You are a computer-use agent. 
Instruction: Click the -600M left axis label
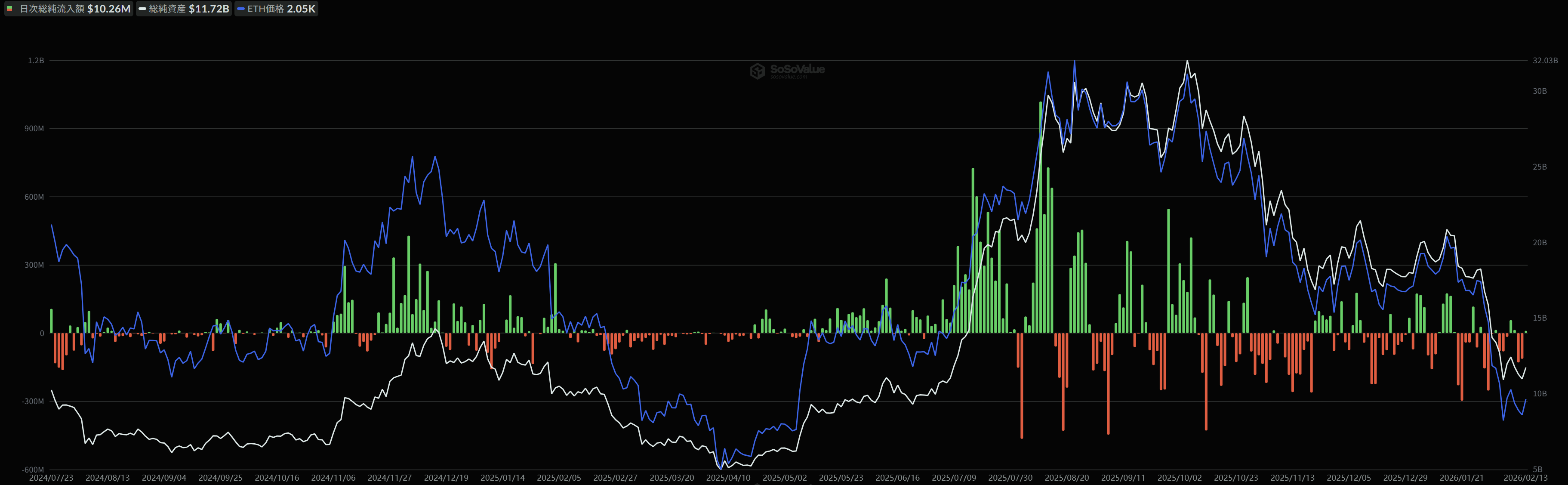[34, 469]
